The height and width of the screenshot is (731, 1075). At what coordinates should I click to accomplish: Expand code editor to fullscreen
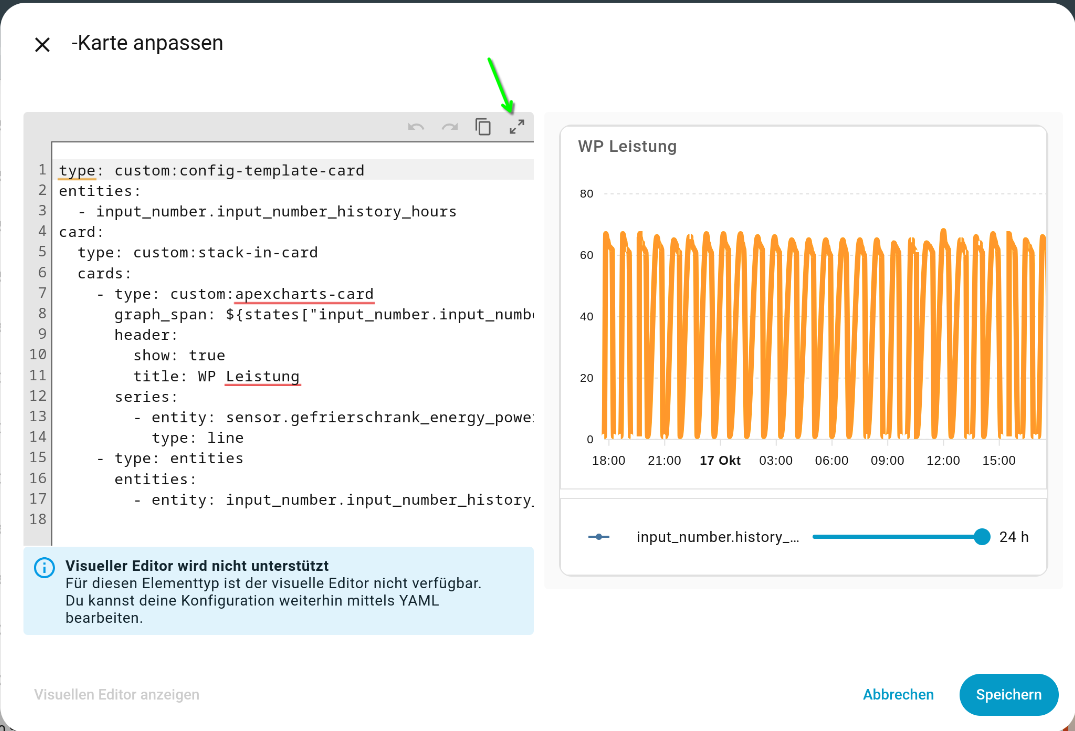coord(517,127)
